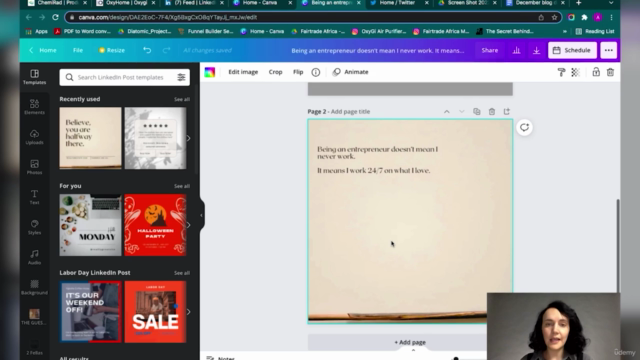This screenshot has width=640, height=360.
Task: Open the Templates sidebar tab
Action: 34,76
